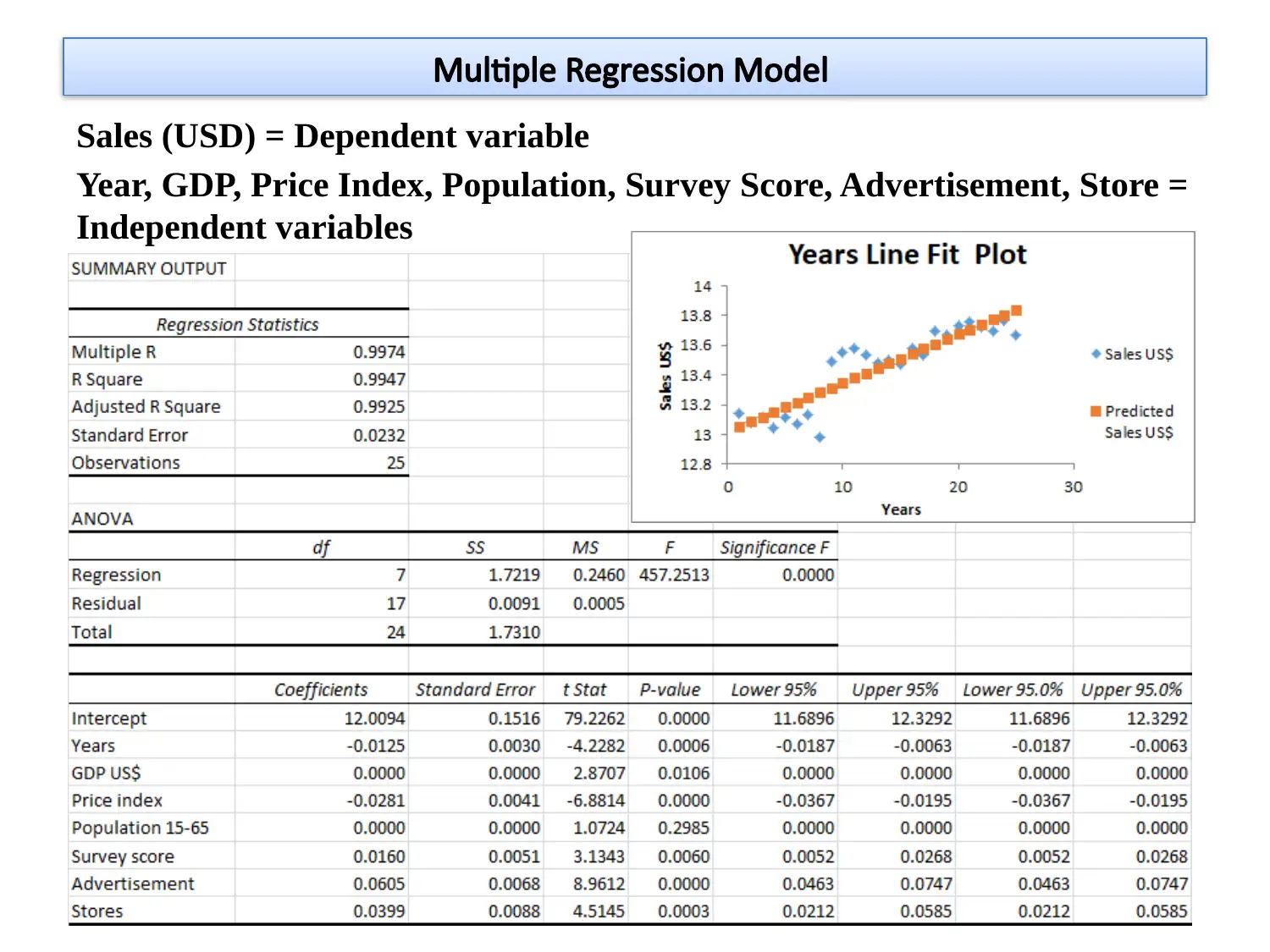This screenshot has height=952, width=1270.
Task: Click the Advertisement coefficient 0.0605
Action: 379,883
